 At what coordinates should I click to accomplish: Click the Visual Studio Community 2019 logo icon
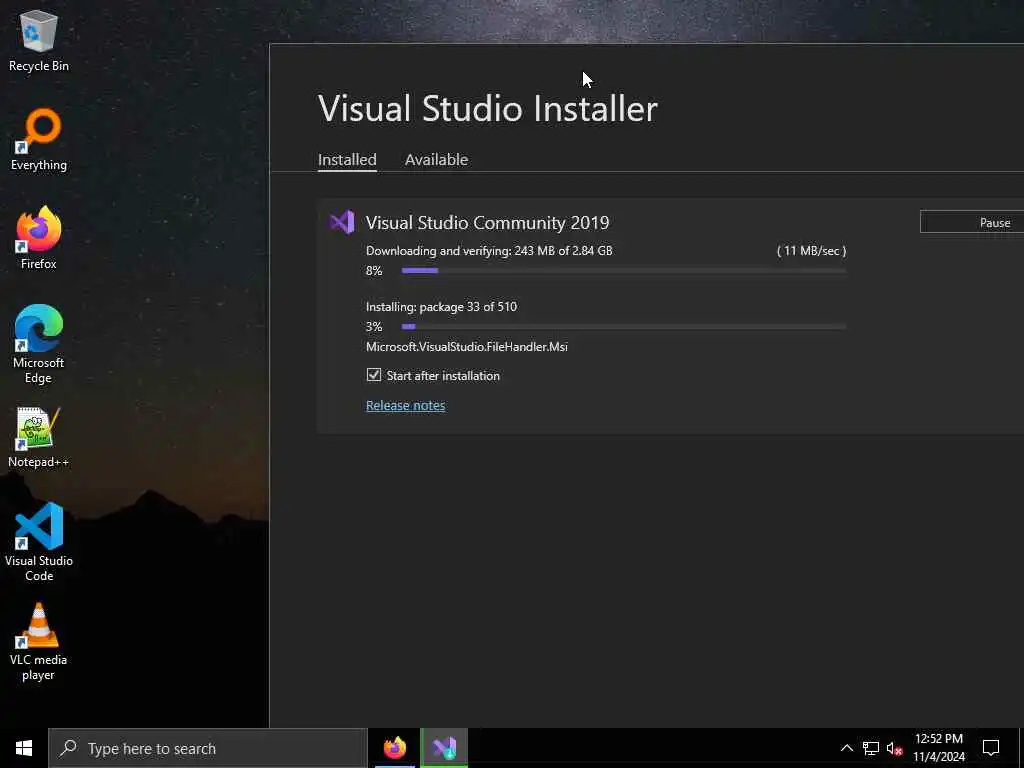pyautogui.click(x=342, y=223)
